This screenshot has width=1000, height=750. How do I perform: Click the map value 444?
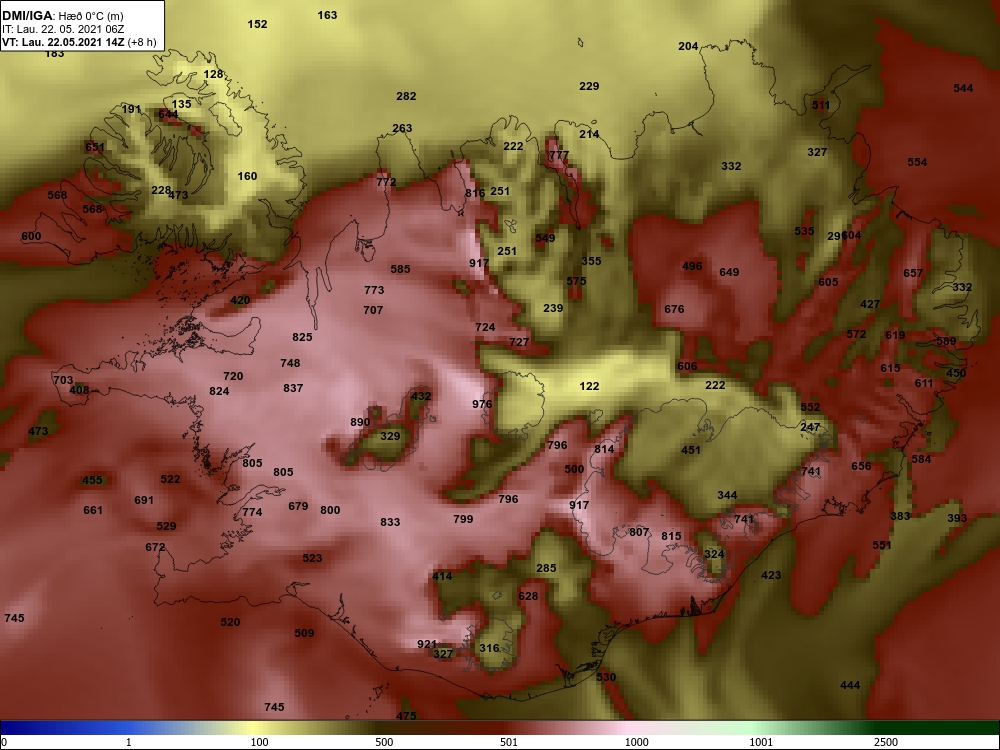click(851, 685)
